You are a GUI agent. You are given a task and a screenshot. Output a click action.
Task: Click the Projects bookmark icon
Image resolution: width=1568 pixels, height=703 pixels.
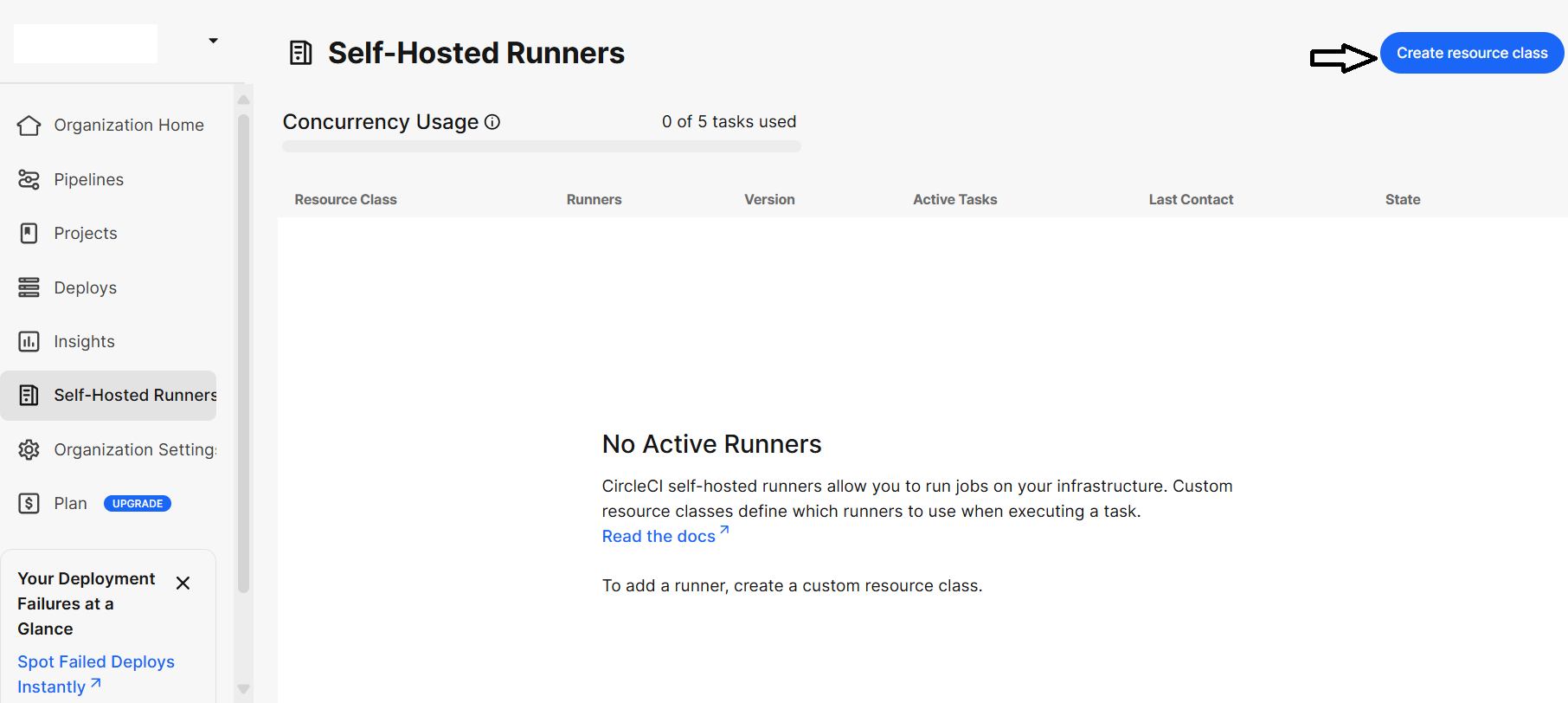[x=29, y=233]
